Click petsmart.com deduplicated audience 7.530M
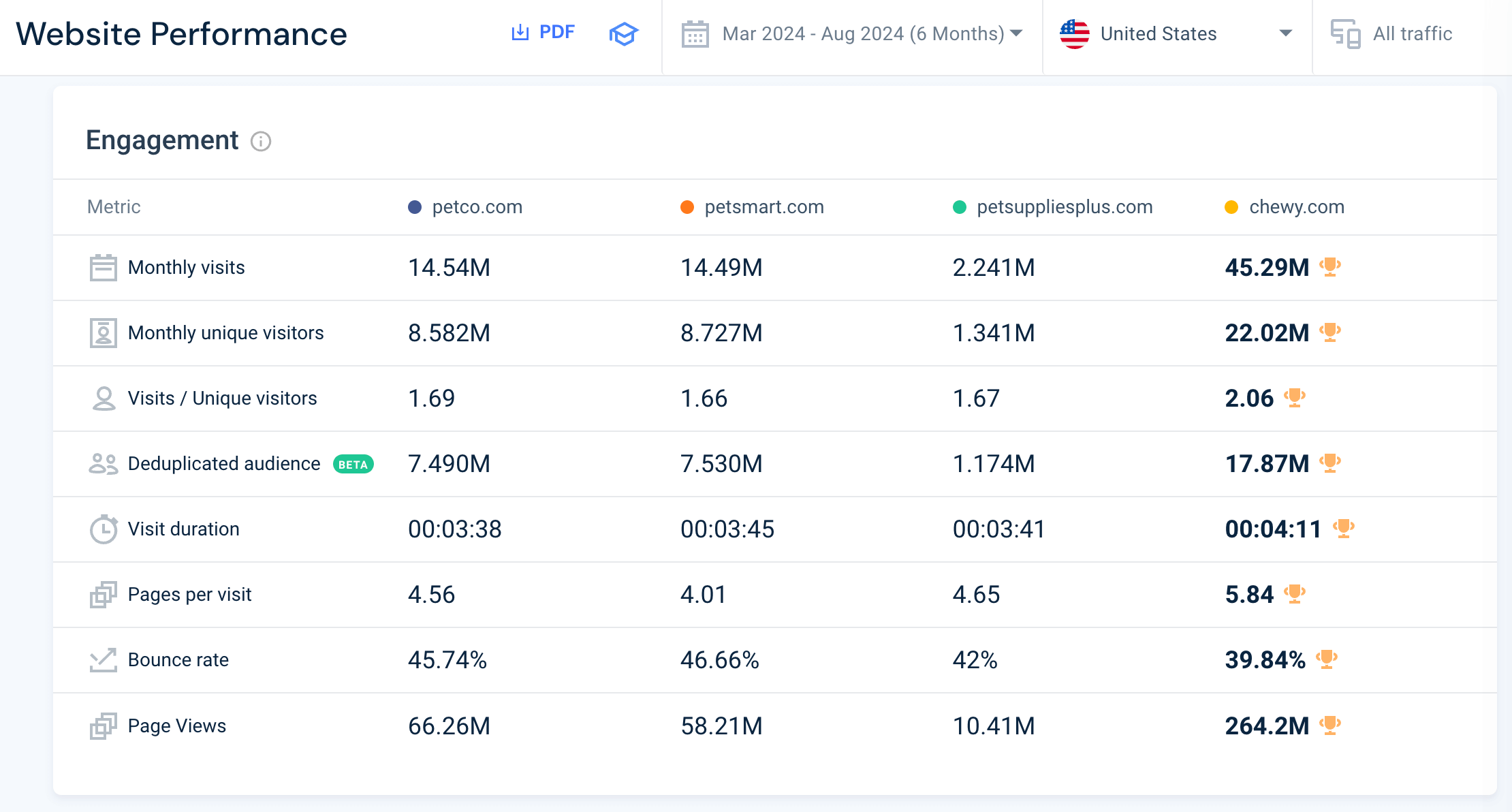The image size is (1512, 812). click(x=721, y=464)
